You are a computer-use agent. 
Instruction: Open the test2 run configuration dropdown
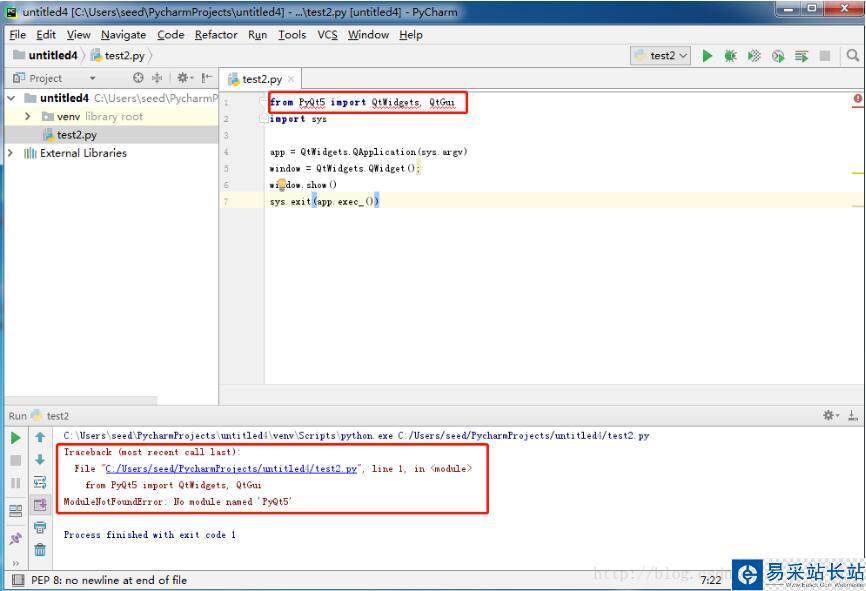(662, 56)
